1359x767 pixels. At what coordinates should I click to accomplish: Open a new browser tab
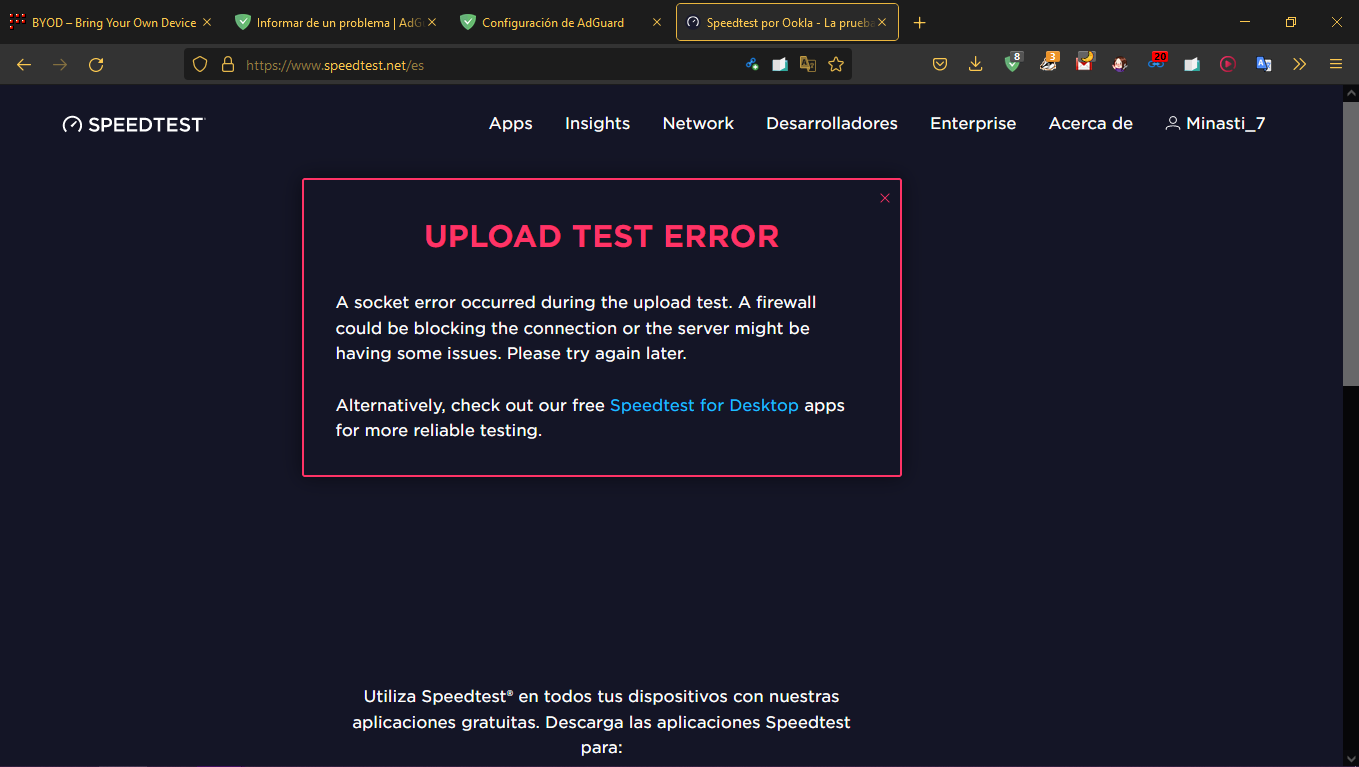(920, 23)
